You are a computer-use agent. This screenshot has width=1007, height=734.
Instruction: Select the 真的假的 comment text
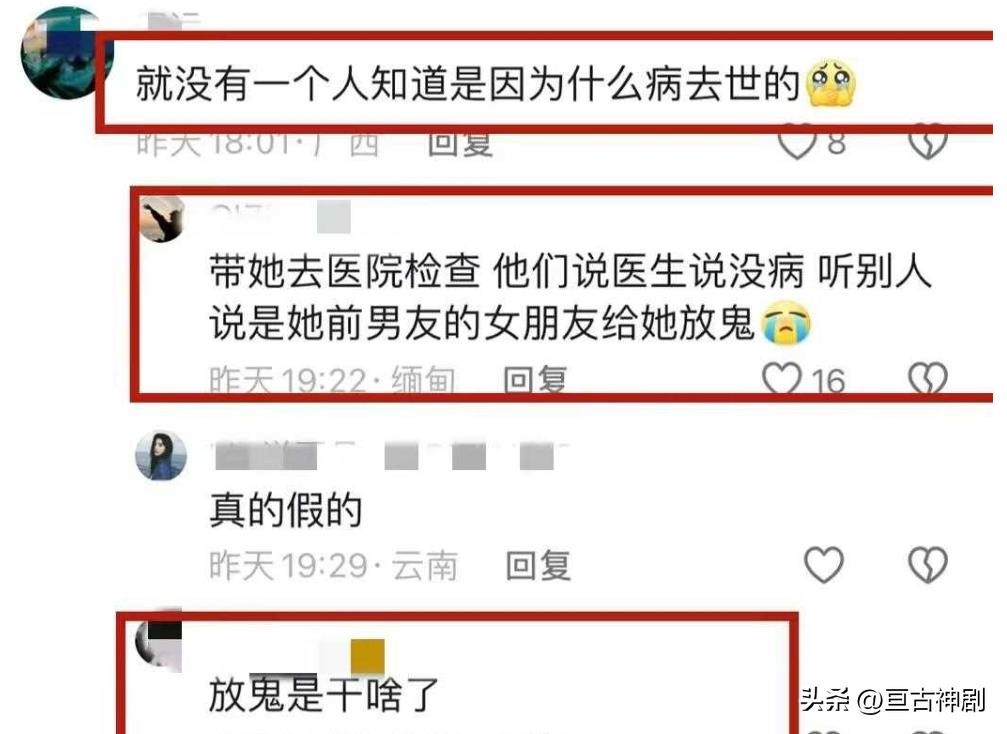286,511
